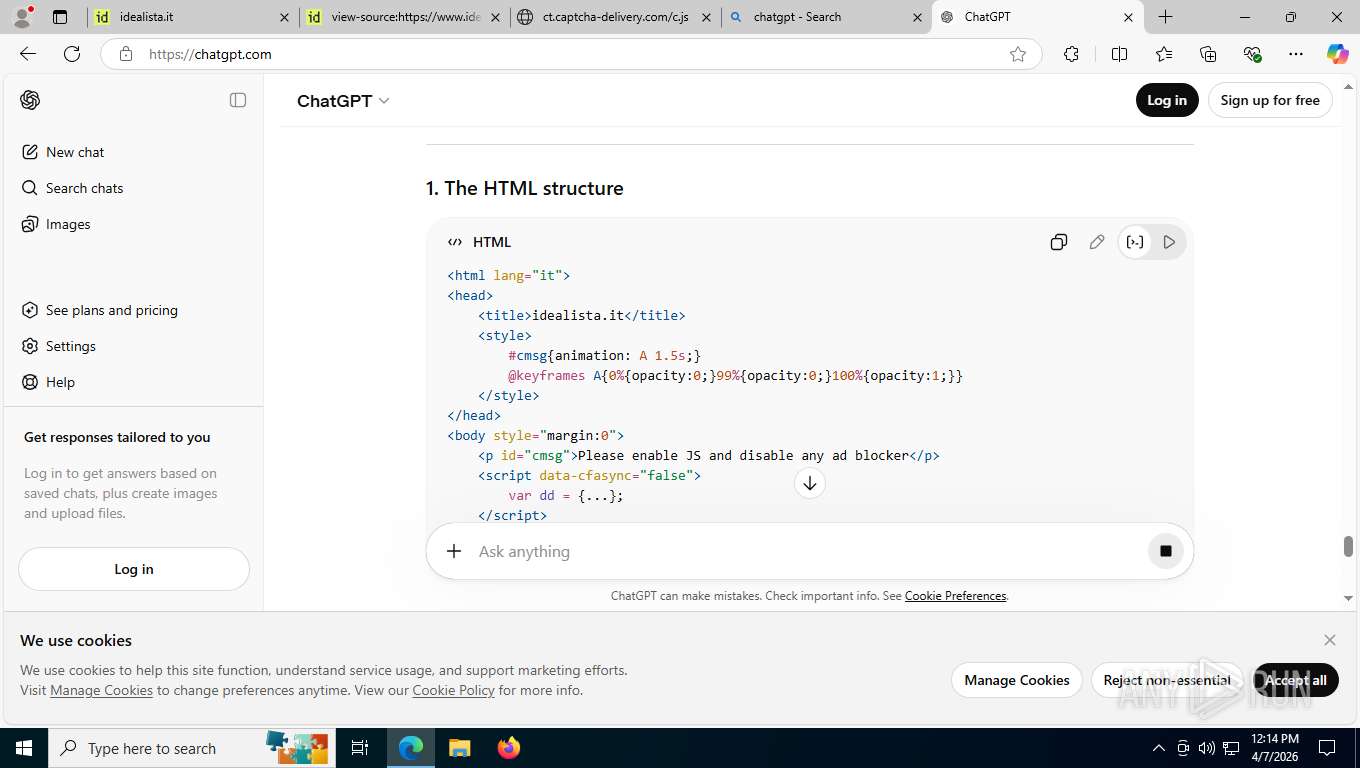The height and width of the screenshot is (768, 1360).
Task: Open Windows Start menu
Action: (x=23, y=748)
